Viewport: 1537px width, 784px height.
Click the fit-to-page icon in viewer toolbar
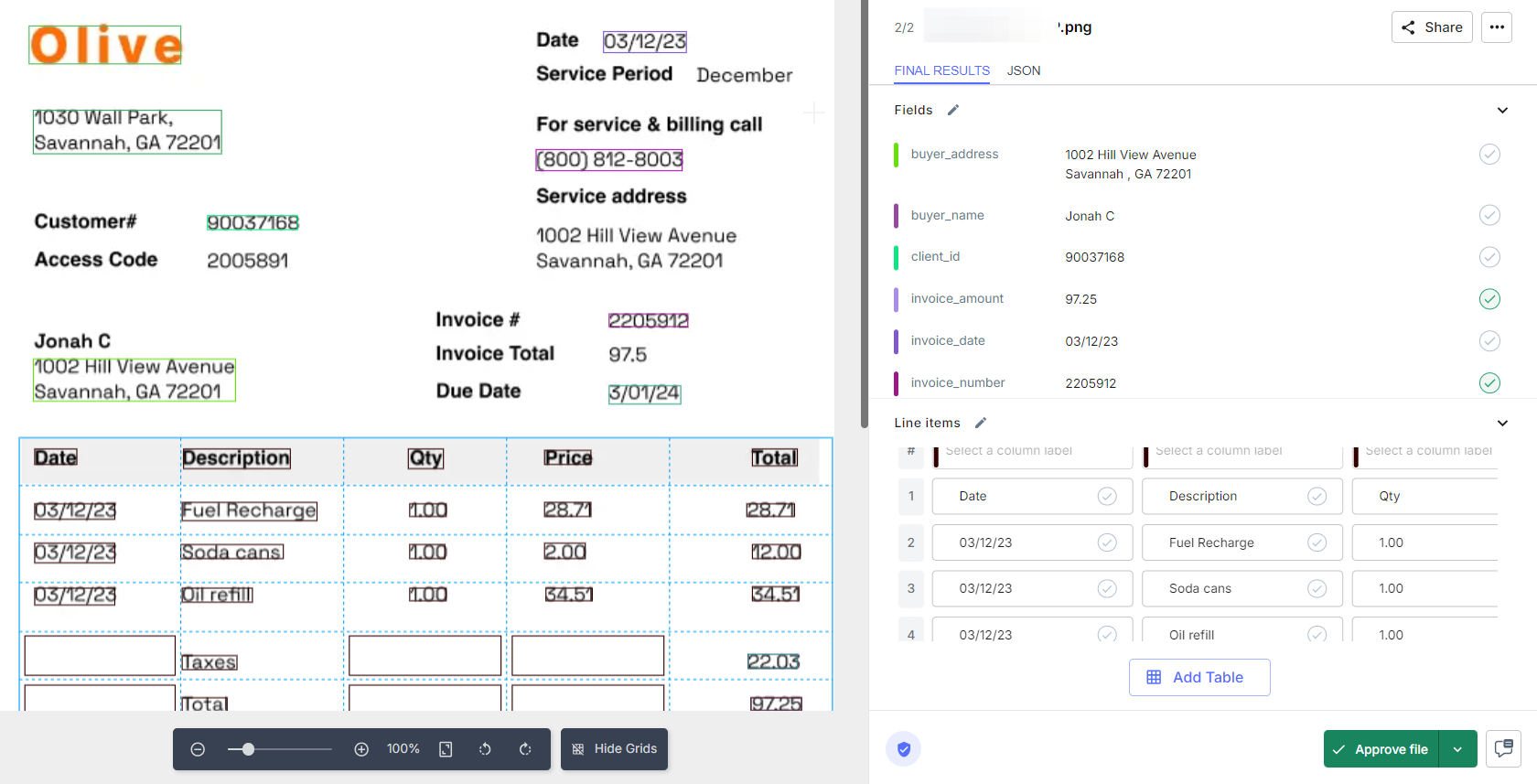coord(446,749)
